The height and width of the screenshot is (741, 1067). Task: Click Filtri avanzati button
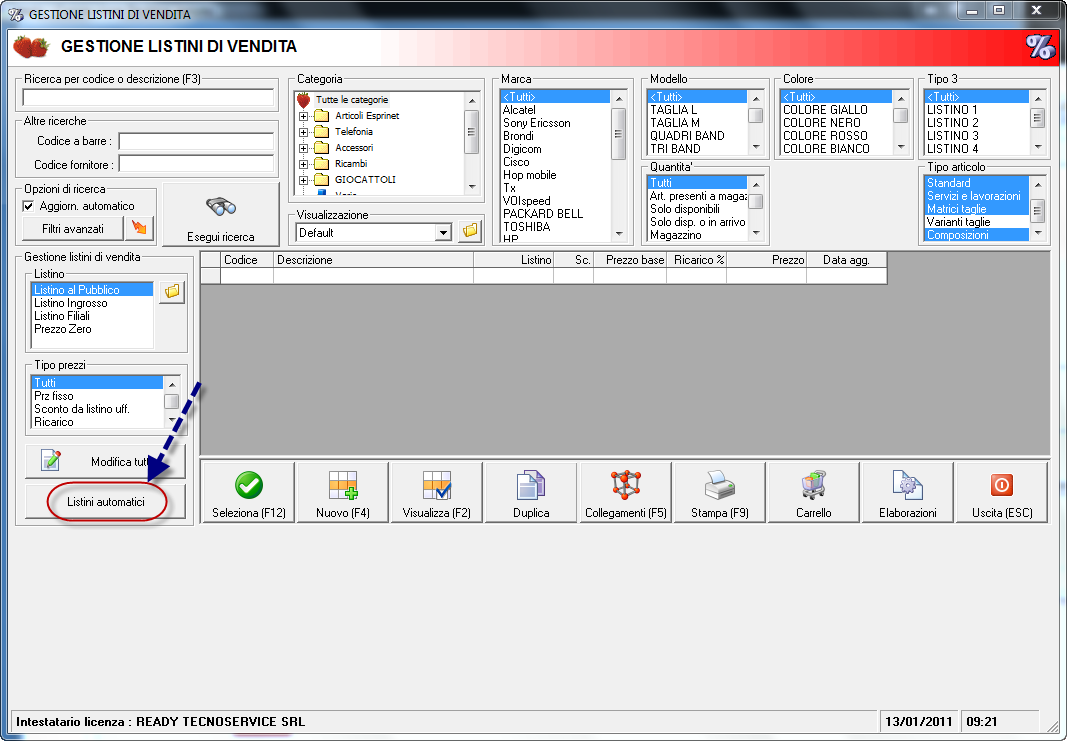click(x=73, y=229)
